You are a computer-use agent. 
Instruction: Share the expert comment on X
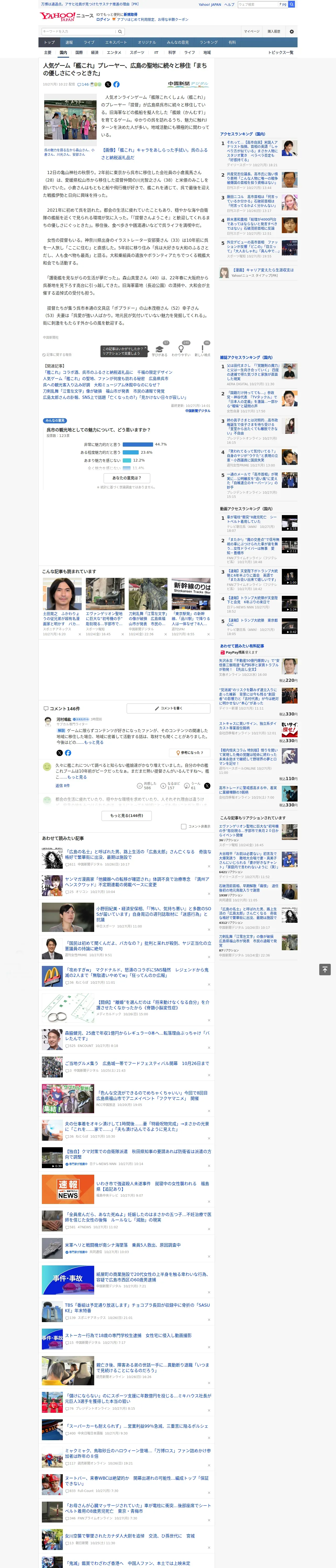(x=60, y=753)
